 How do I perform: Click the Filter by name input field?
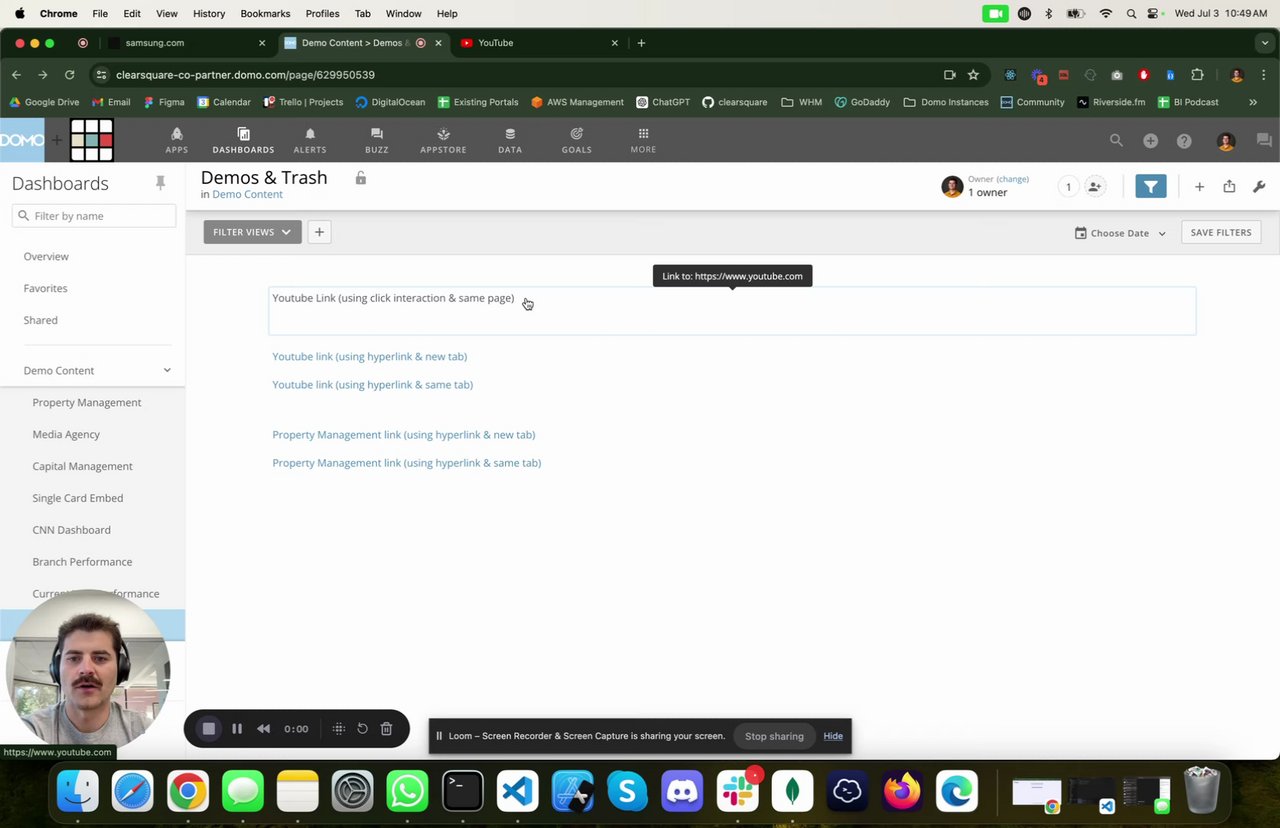[x=94, y=216]
